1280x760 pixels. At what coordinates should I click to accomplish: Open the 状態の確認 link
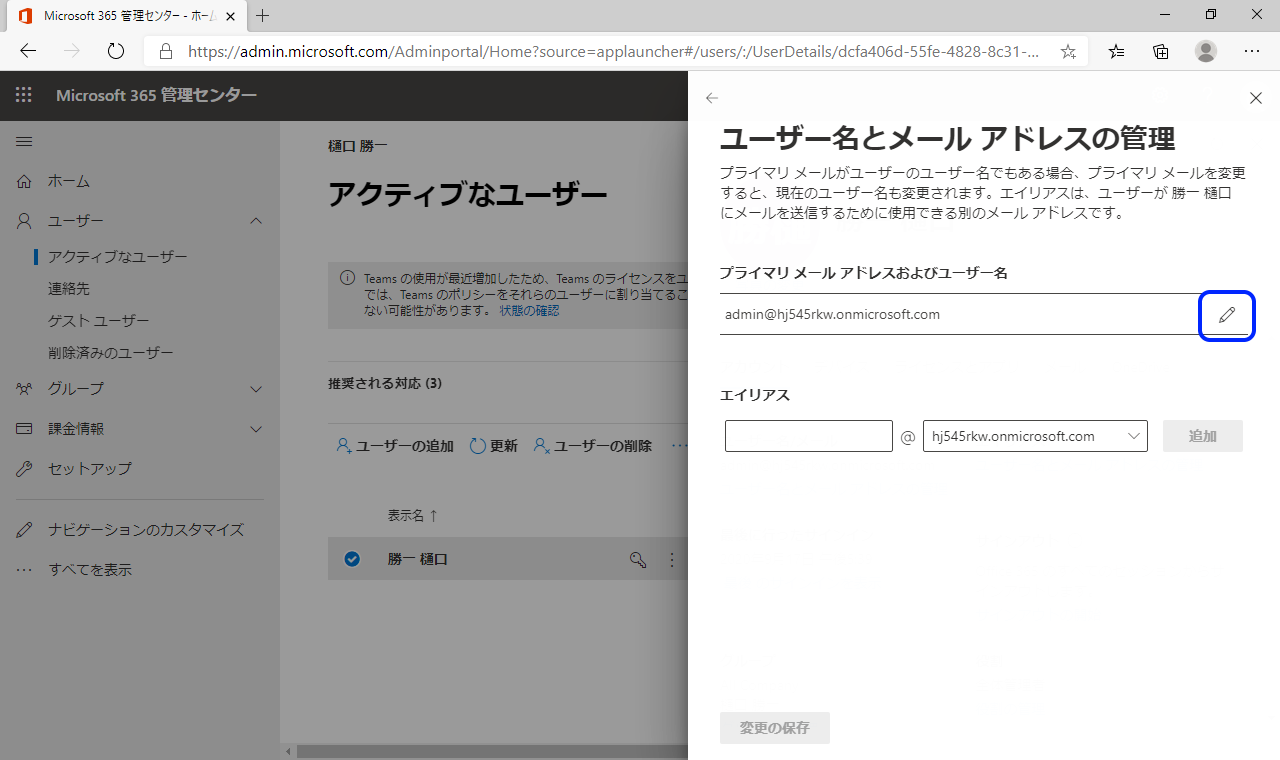pyautogui.click(x=529, y=311)
